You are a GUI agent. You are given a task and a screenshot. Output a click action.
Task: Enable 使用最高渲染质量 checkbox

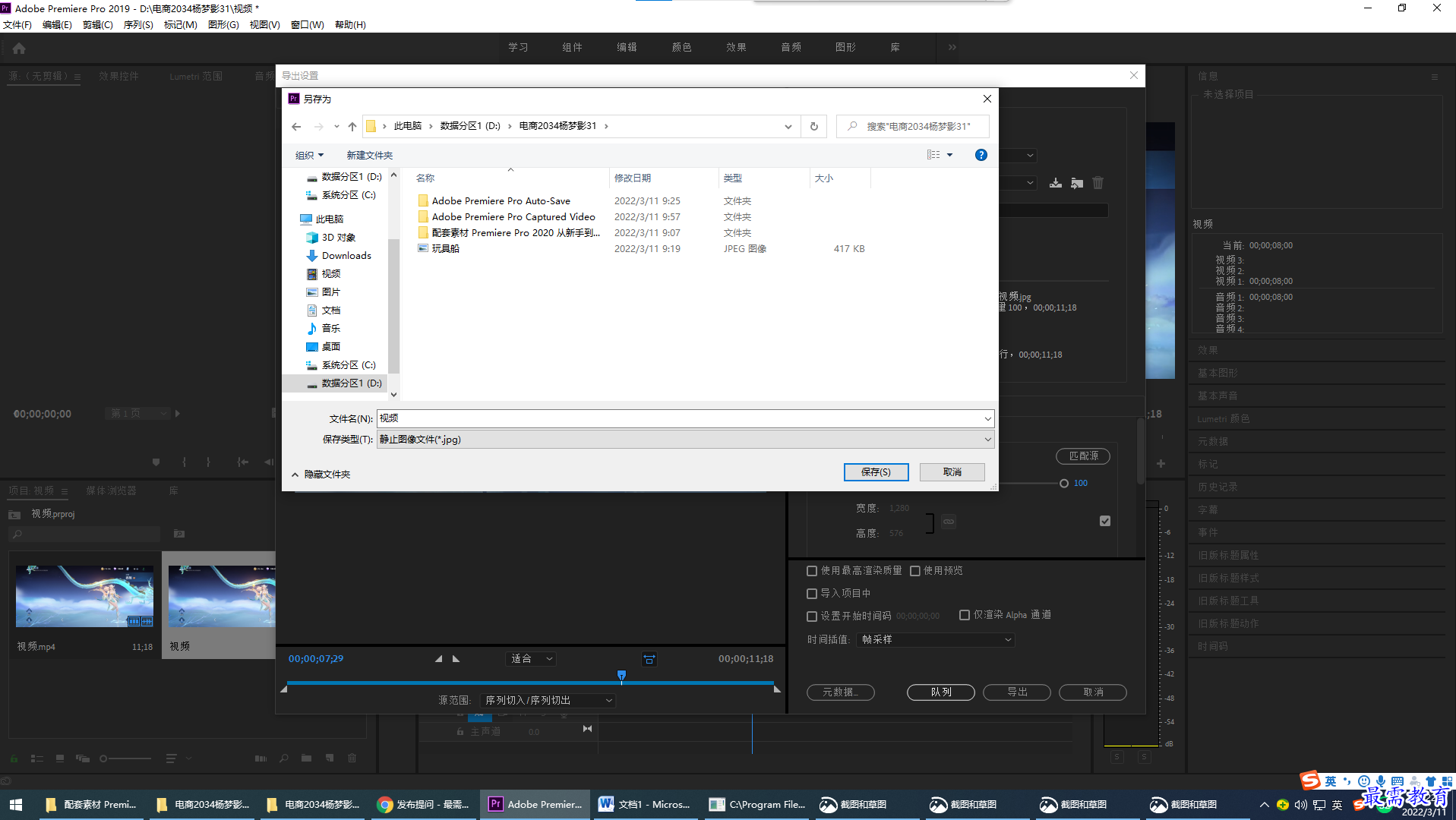point(812,571)
